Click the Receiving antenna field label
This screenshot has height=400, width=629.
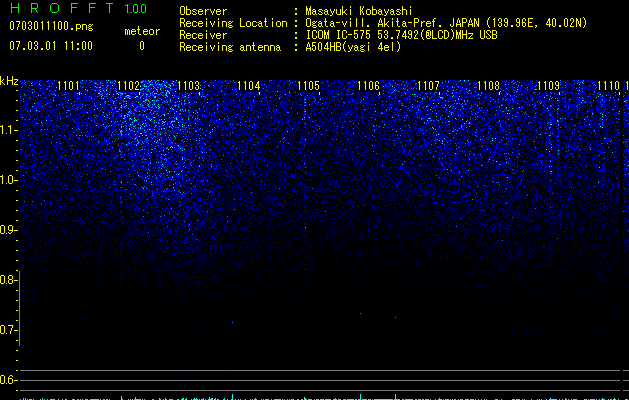pos(230,47)
